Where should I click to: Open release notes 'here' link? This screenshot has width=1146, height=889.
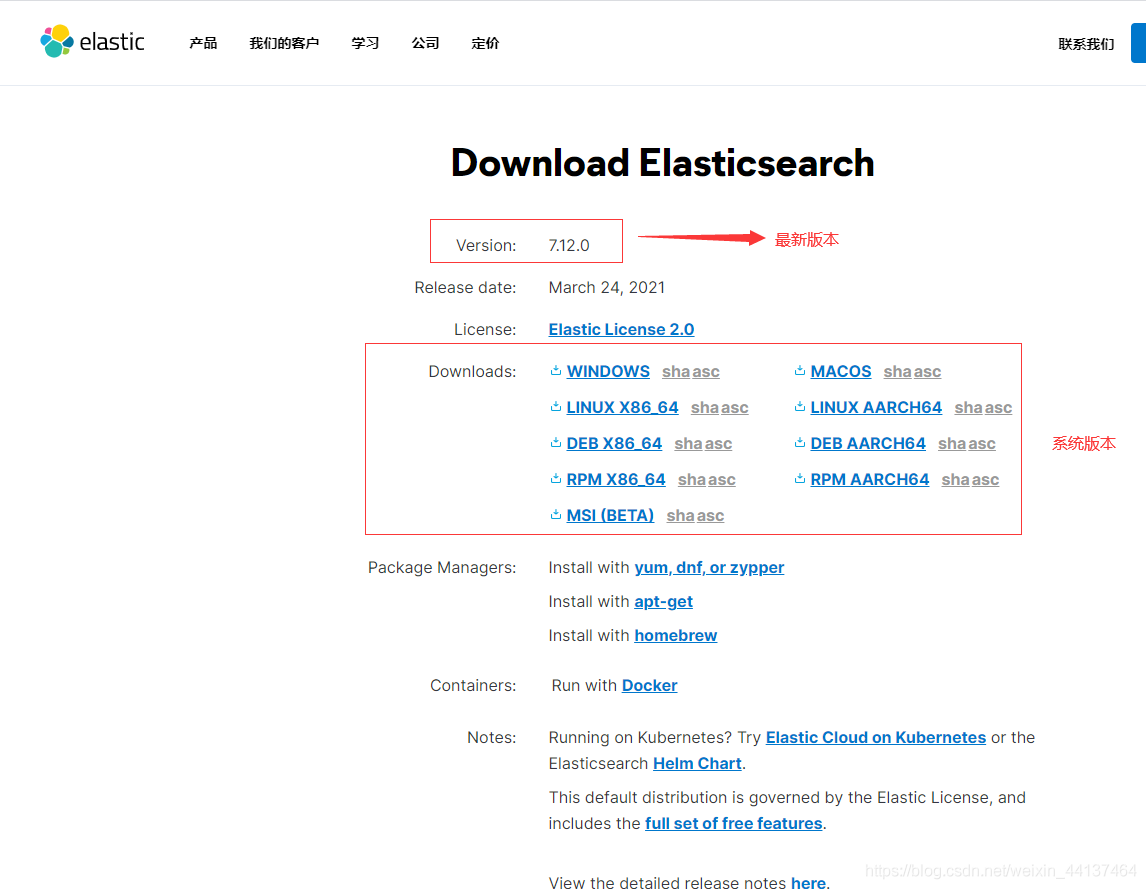pyautogui.click(x=808, y=882)
